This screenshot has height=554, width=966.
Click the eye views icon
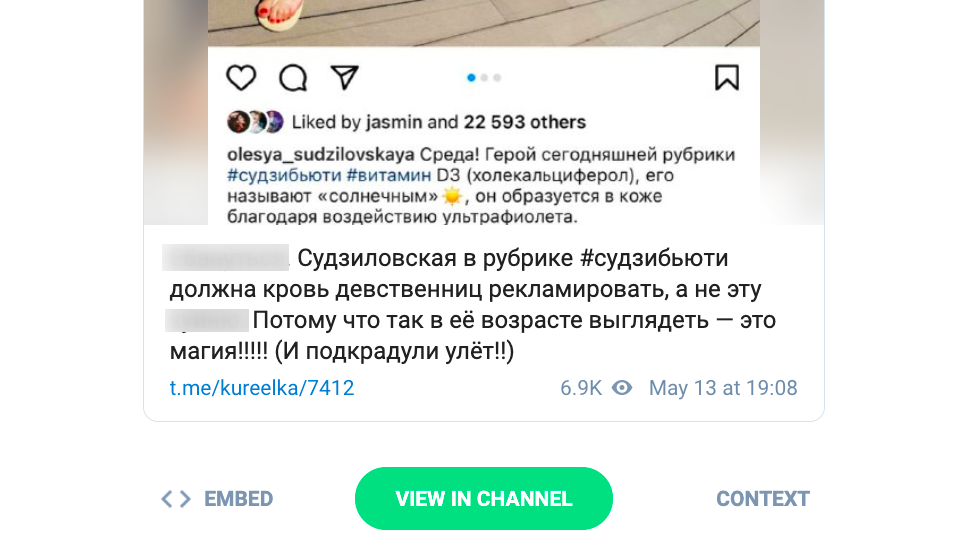pyautogui.click(x=622, y=388)
